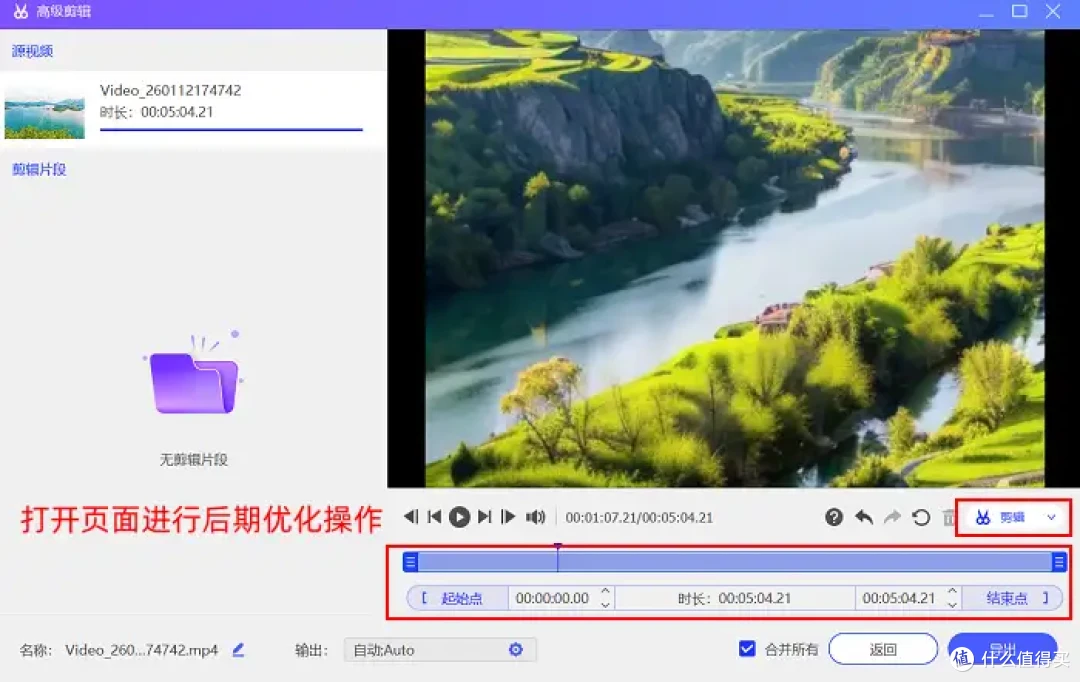Delete segment using the trash icon

[x=949, y=517]
